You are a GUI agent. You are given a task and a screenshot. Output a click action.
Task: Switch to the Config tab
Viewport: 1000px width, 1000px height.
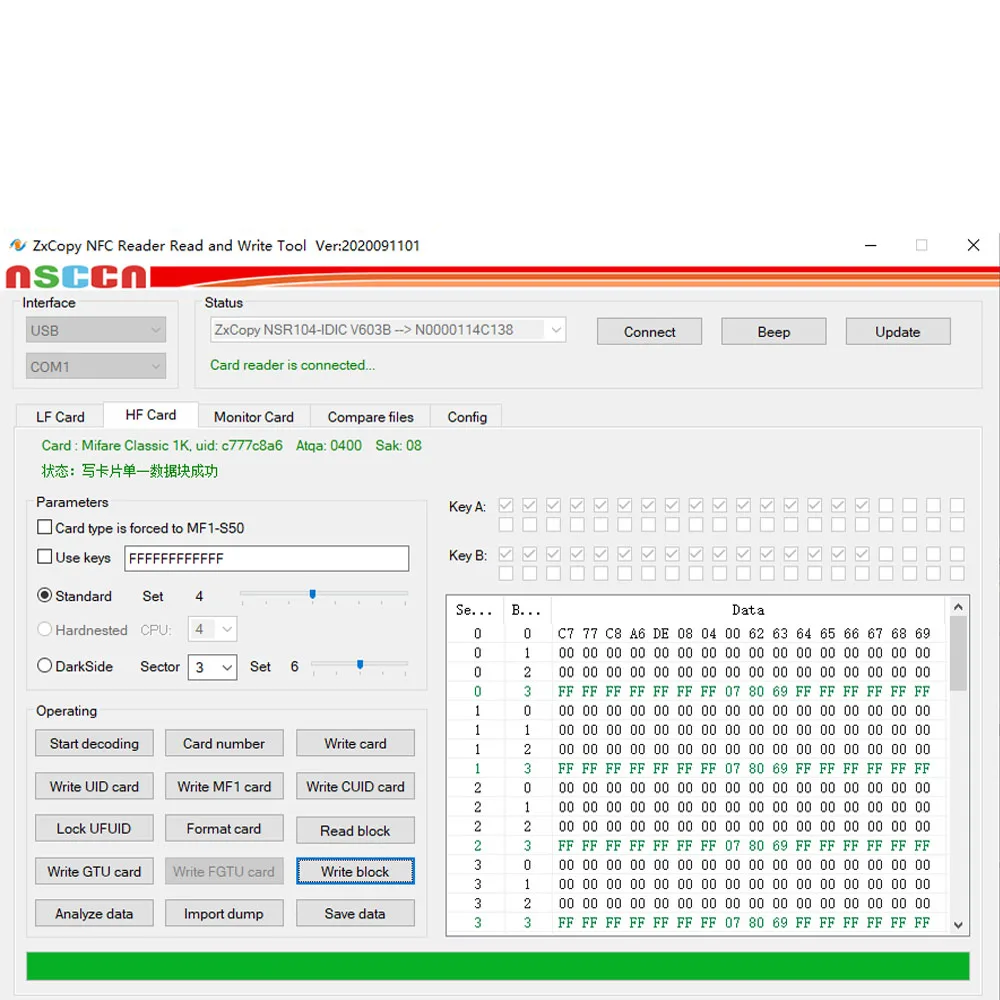point(467,416)
